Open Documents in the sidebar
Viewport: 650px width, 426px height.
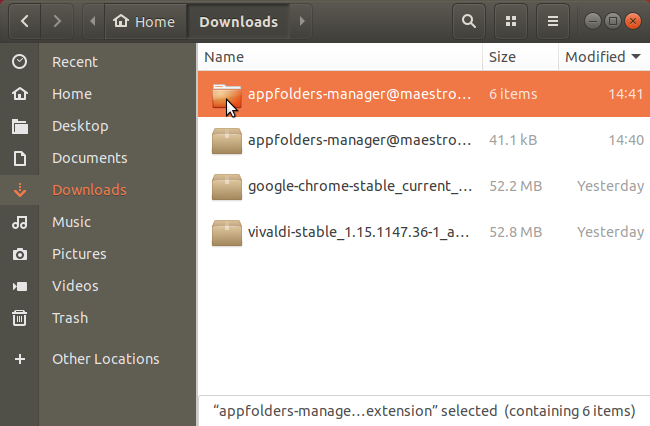coord(90,158)
